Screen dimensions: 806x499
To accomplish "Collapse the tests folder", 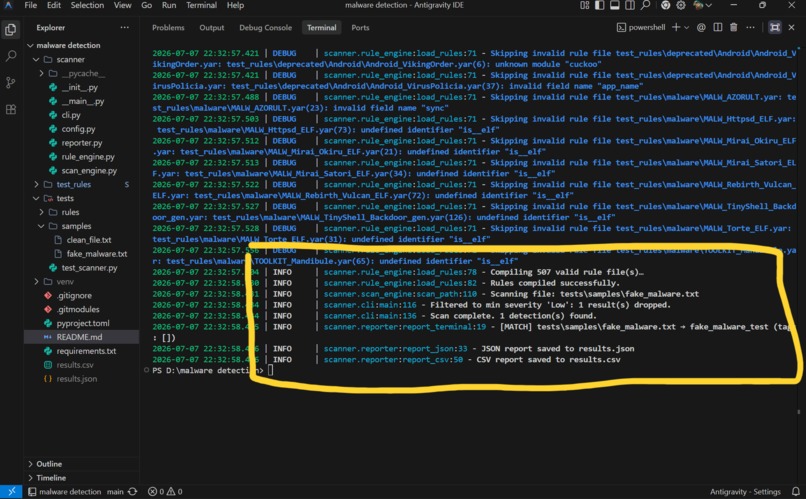I will point(36,198).
